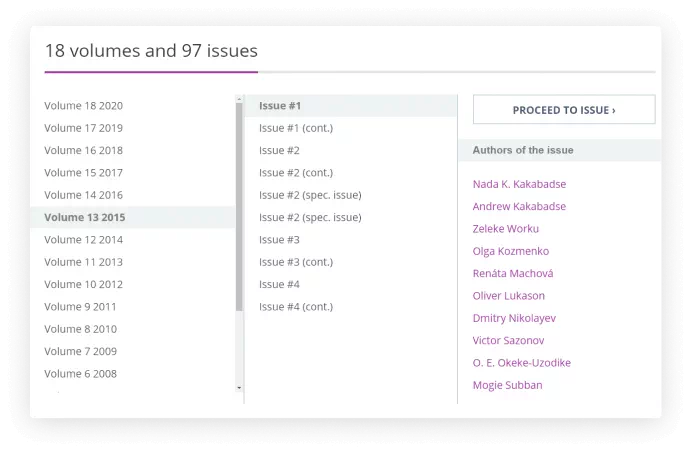Click the Proceed to Issue button
692x453 pixels.
pyautogui.click(x=564, y=110)
